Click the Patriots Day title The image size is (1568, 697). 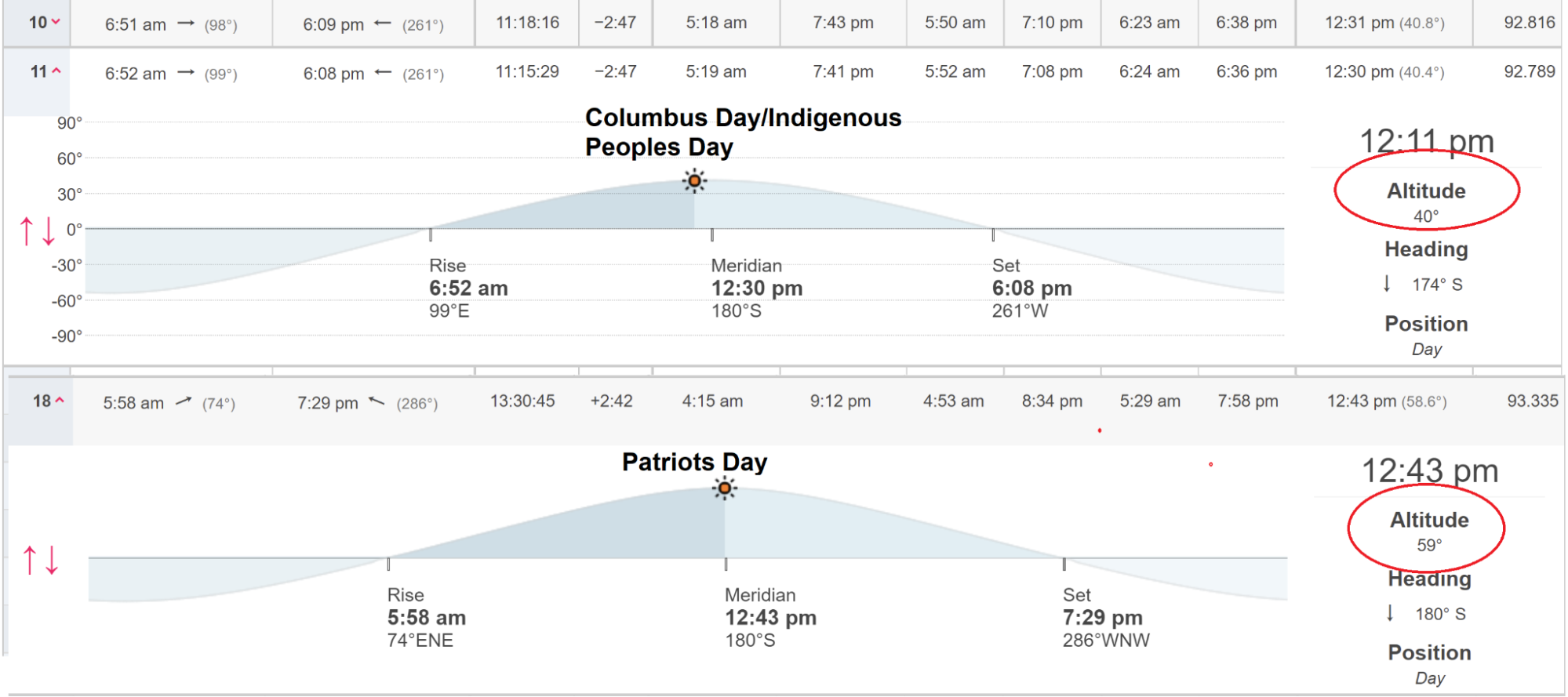click(x=694, y=462)
